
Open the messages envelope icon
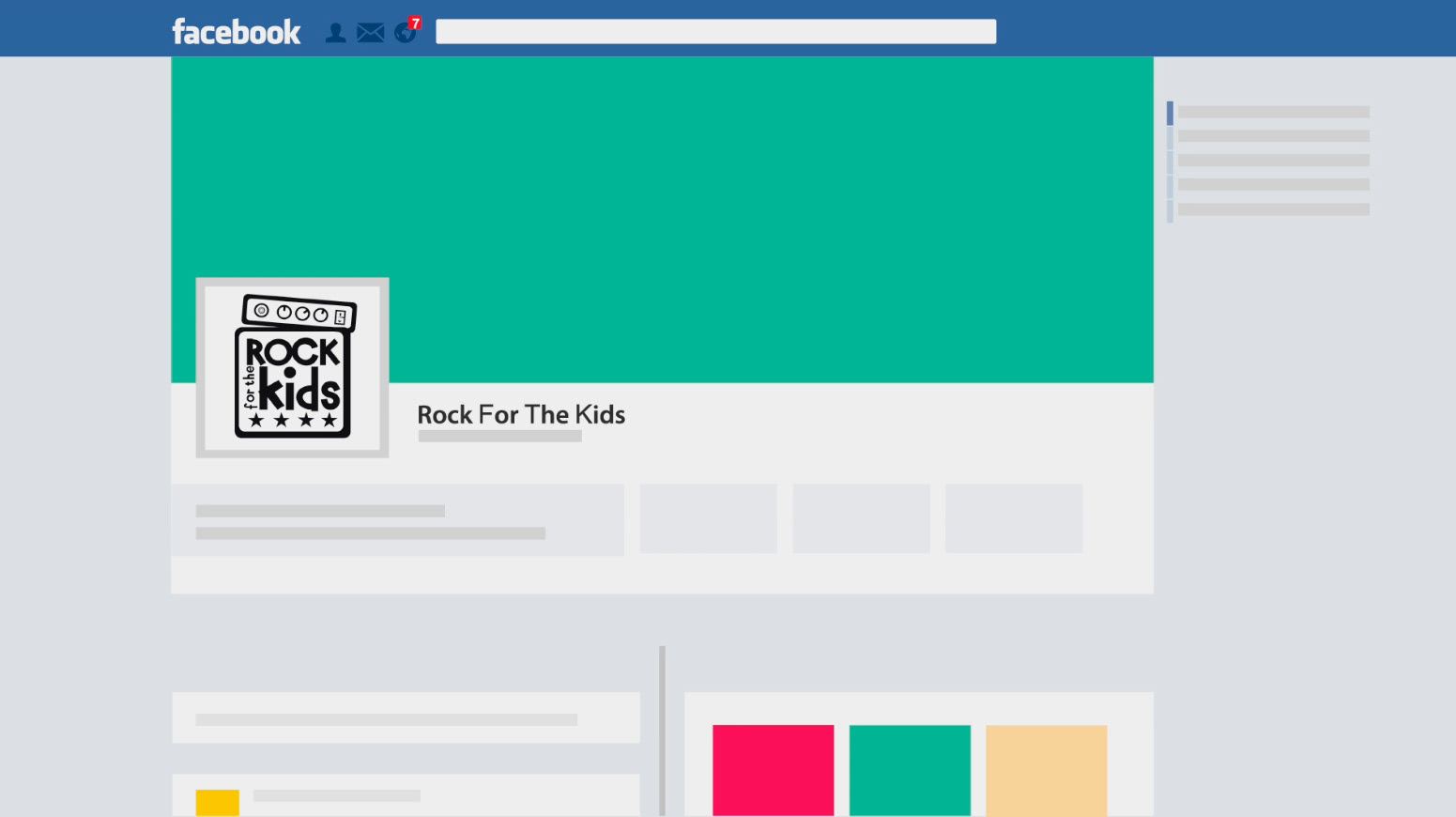tap(371, 33)
